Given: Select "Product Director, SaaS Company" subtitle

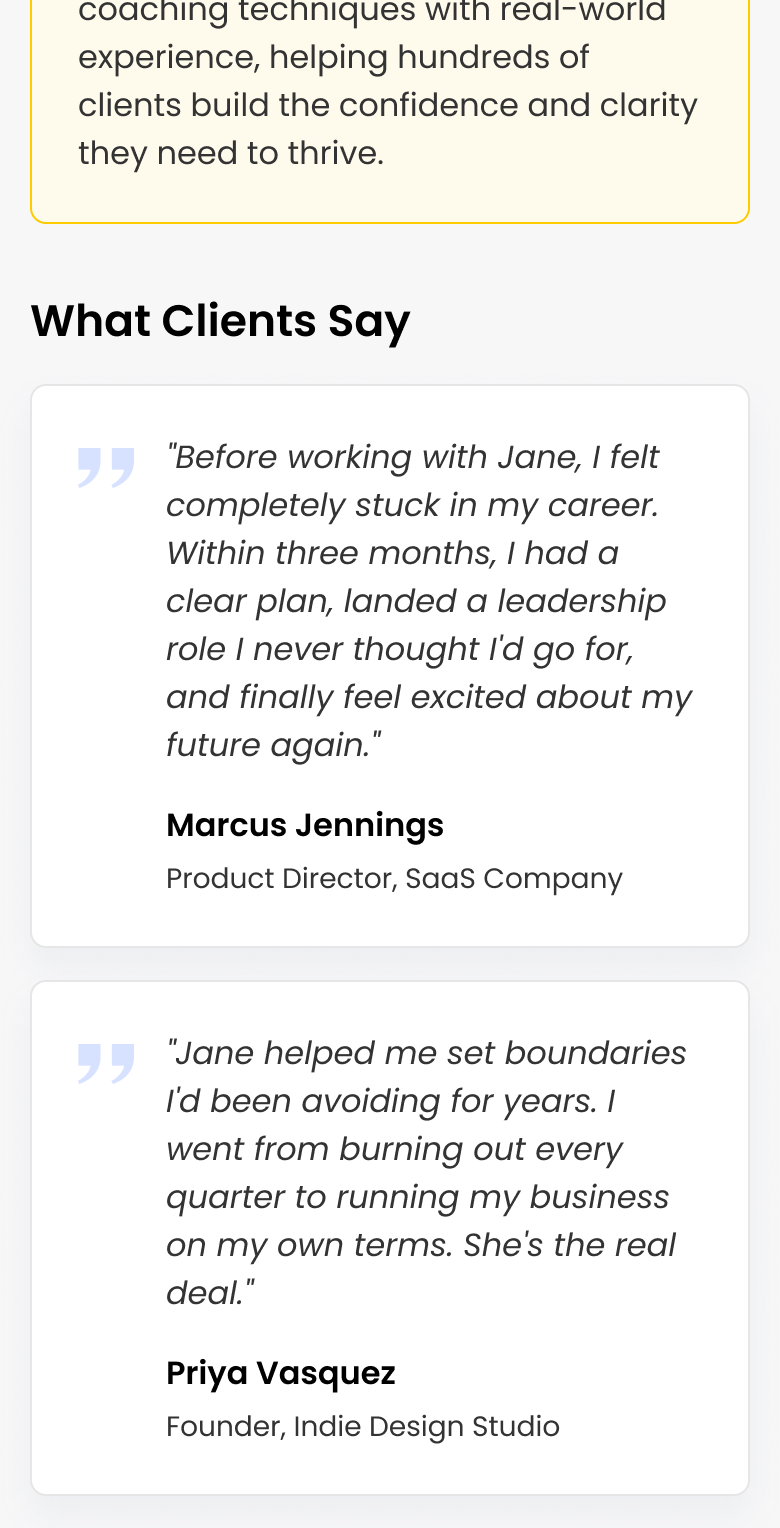Looking at the screenshot, I should [394, 878].
